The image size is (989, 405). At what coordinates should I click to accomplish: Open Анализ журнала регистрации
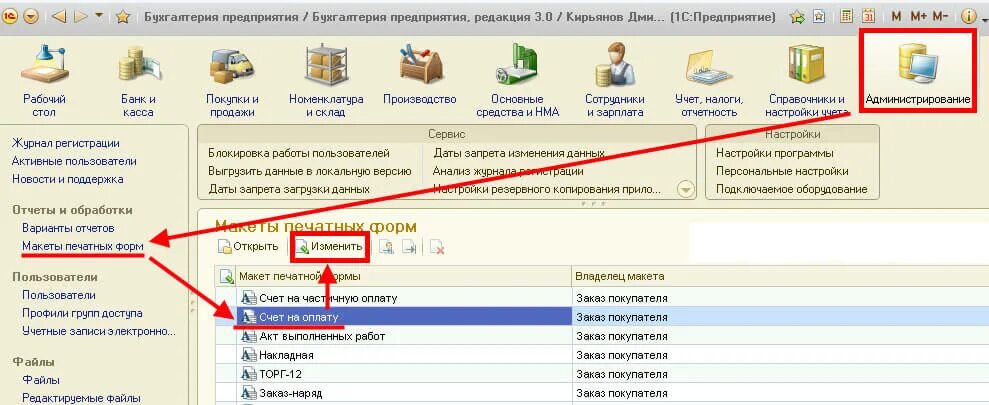coord(508,171)
